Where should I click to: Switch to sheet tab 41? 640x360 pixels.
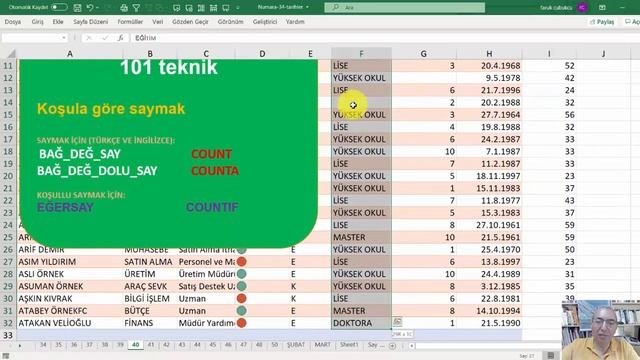(x=151, y=345)
